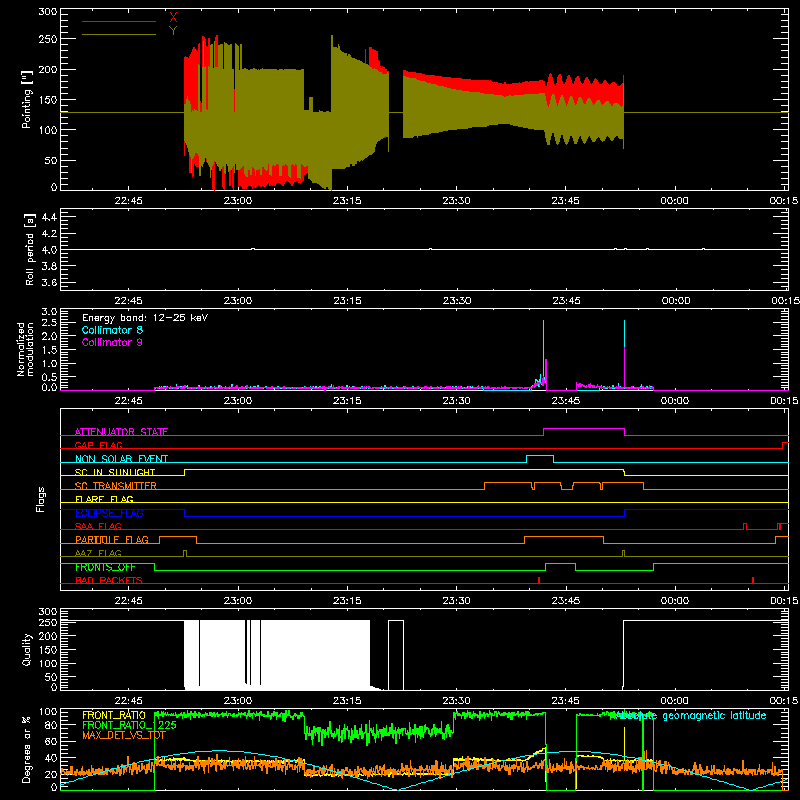Select the FRONTS_OFF flag label
This screenshot has height=800, width=800.
pos(105,567)
